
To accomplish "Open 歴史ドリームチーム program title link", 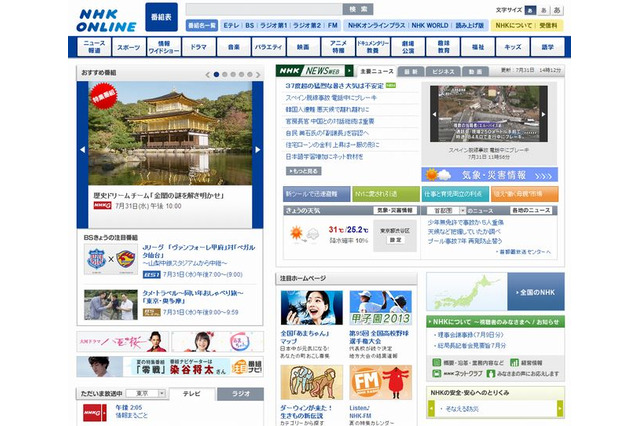I will (159, 196).
